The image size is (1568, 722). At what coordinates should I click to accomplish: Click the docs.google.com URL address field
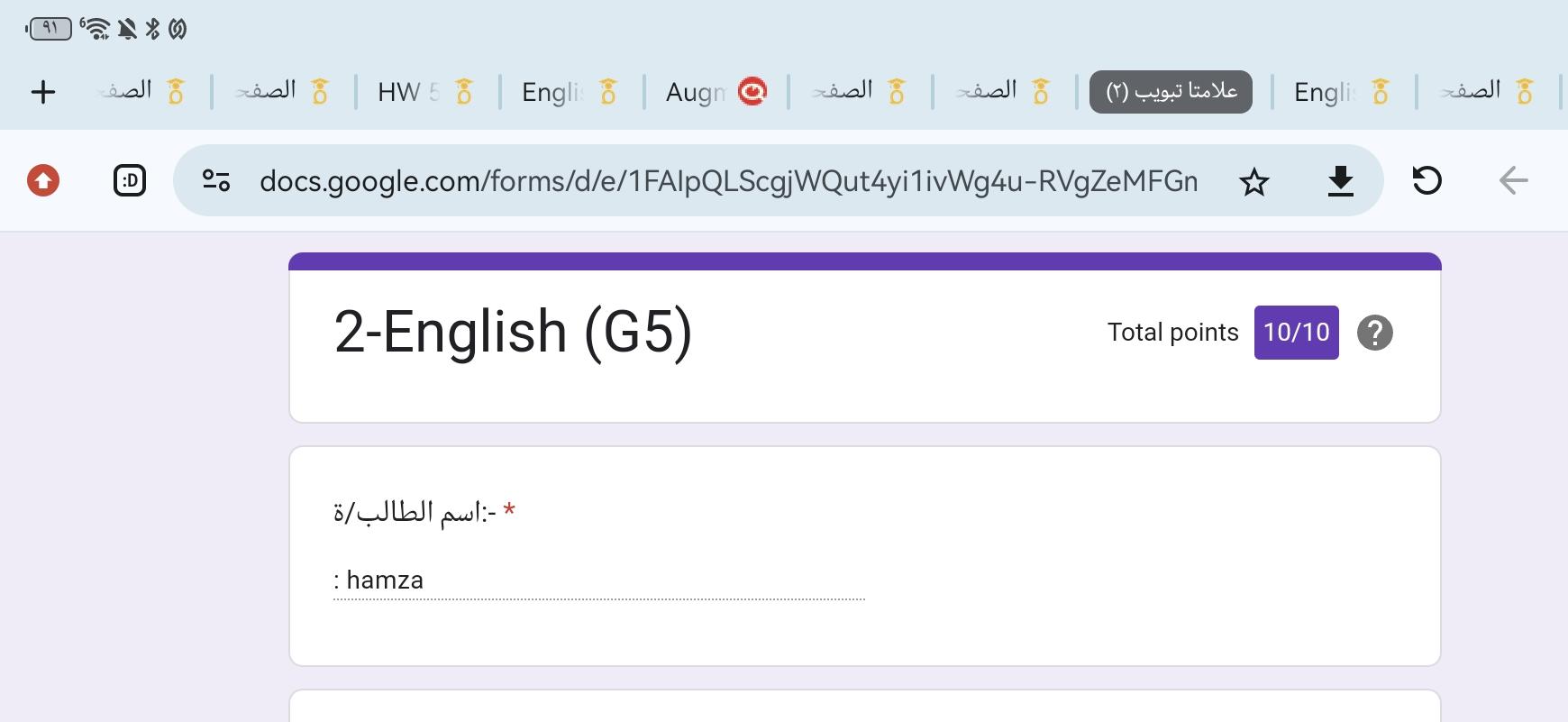[x=728, y=181]
